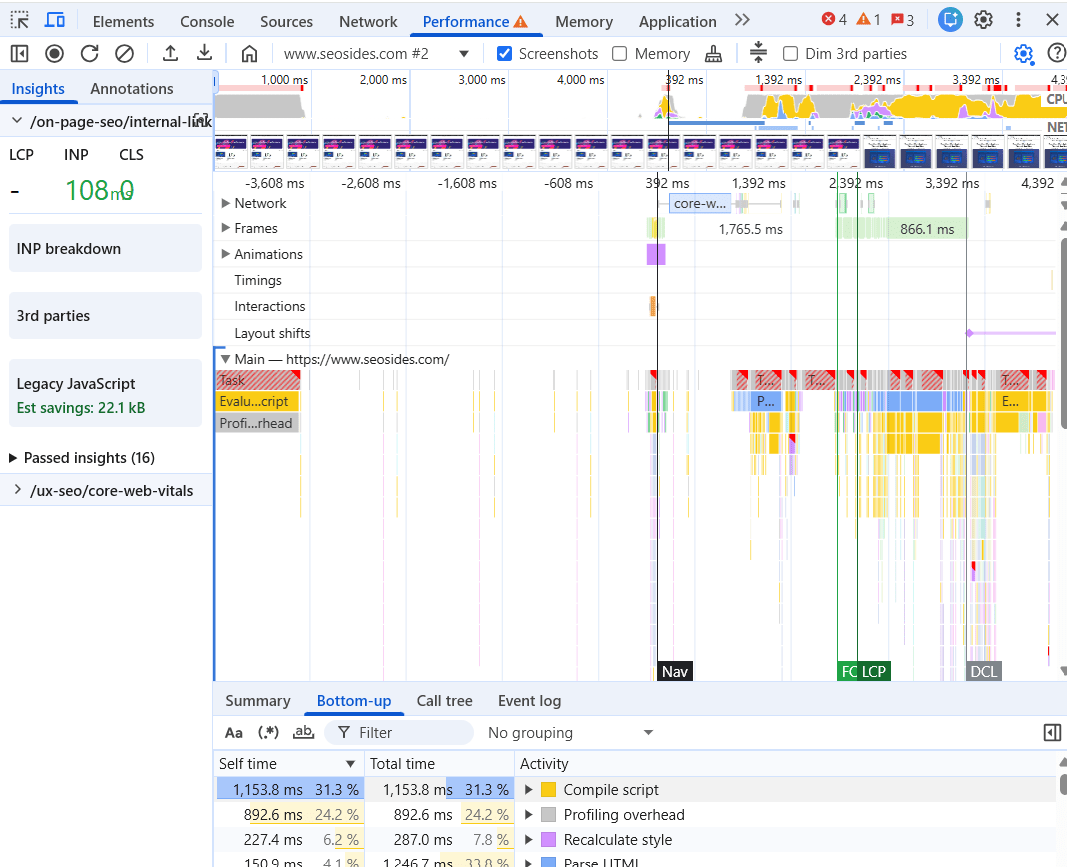The image size is (1067, 867).
Task: Switch to the Annotations tab
Action: click(x=131, y=88)
